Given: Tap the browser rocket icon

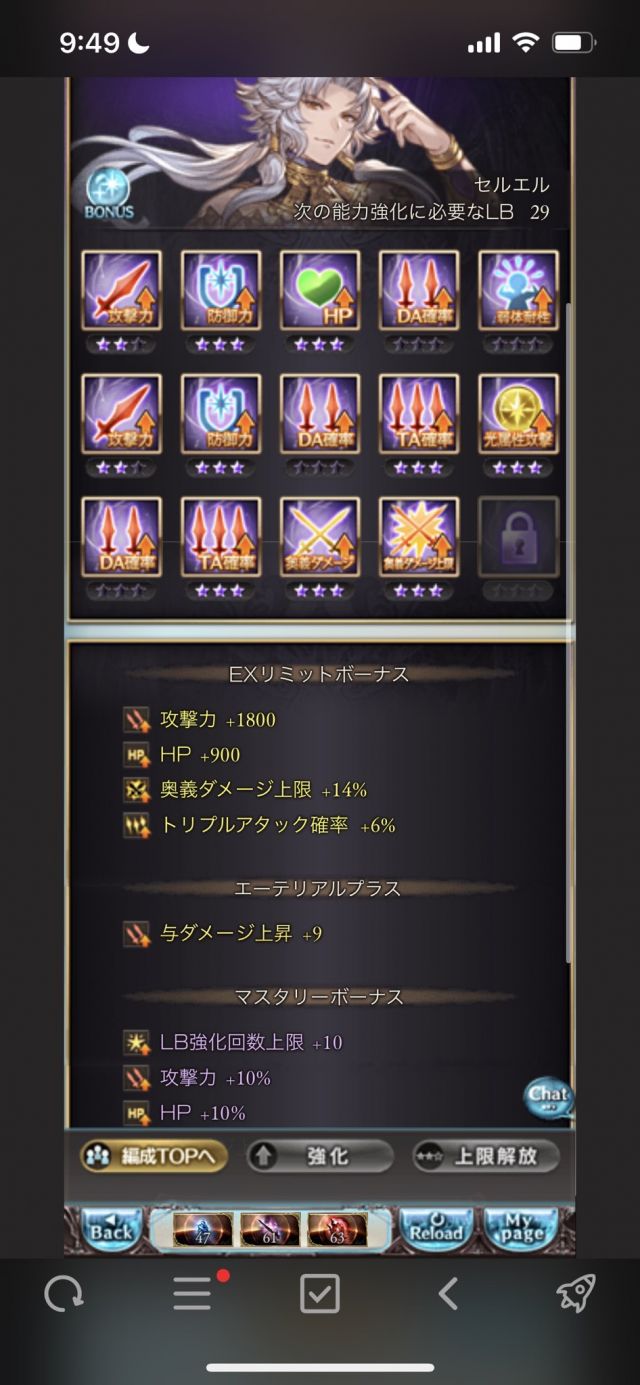Looking at the screenshot, I should click(576, 1294).
